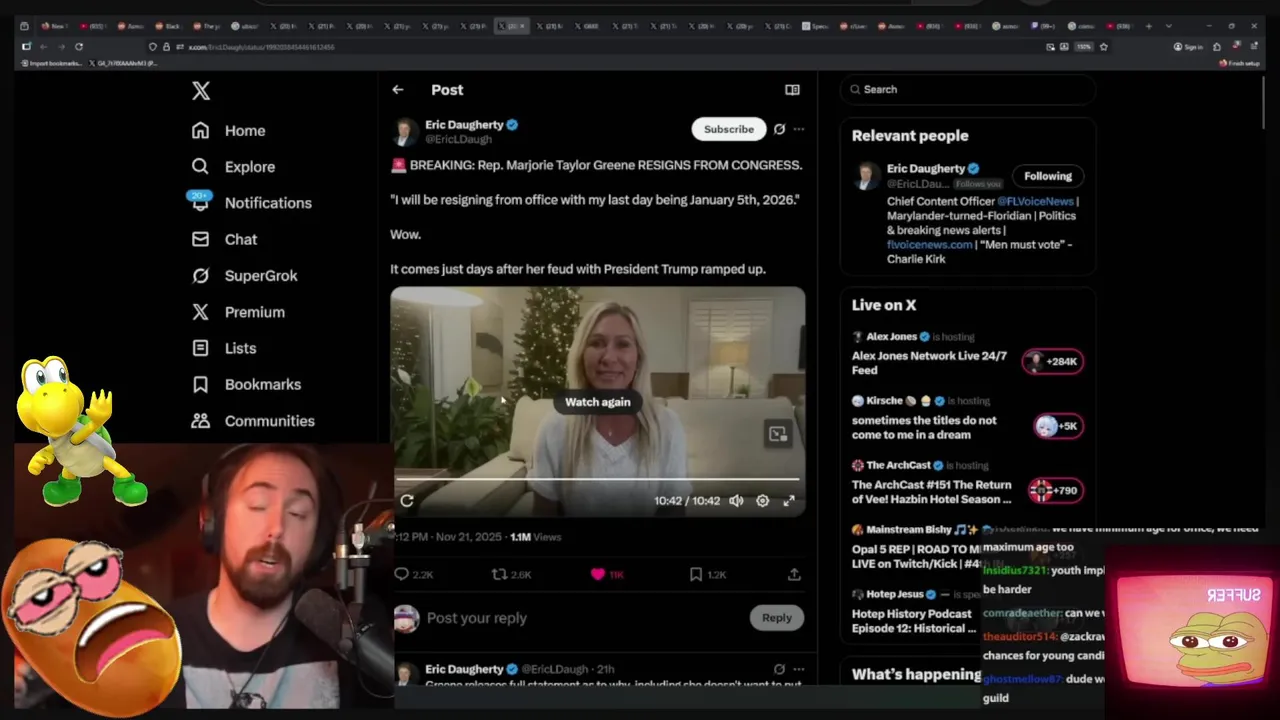The image size is (1280, 720).
Task: Open Lists in the sidebar
Action: point(223,348)
